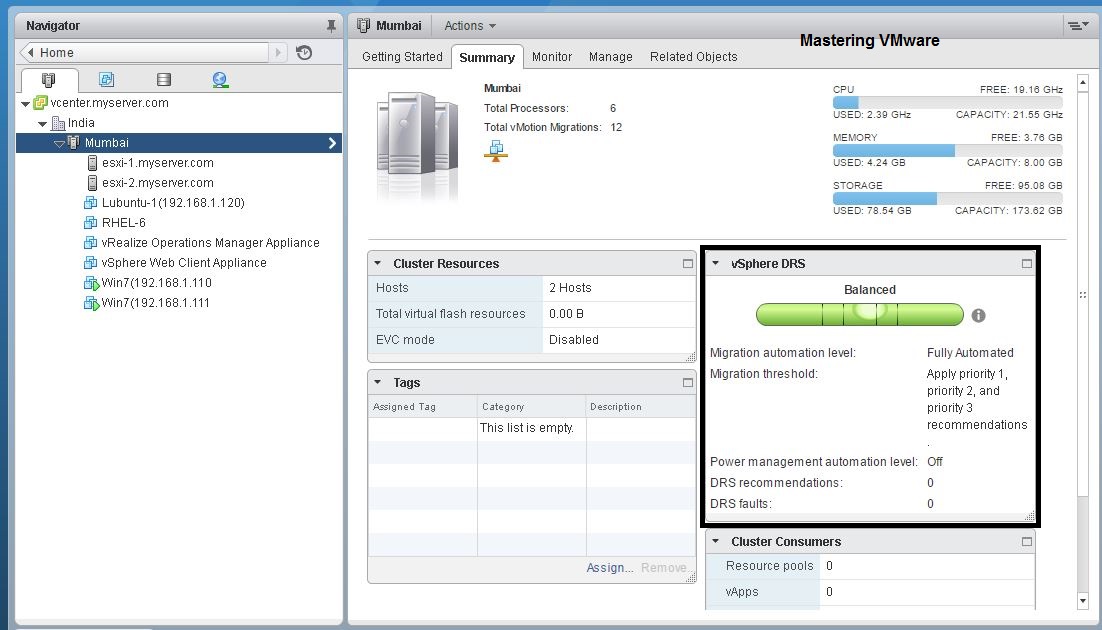1102x630 pixels.
Task: Sort tags by Category column
Action: (x=531, y=406)
